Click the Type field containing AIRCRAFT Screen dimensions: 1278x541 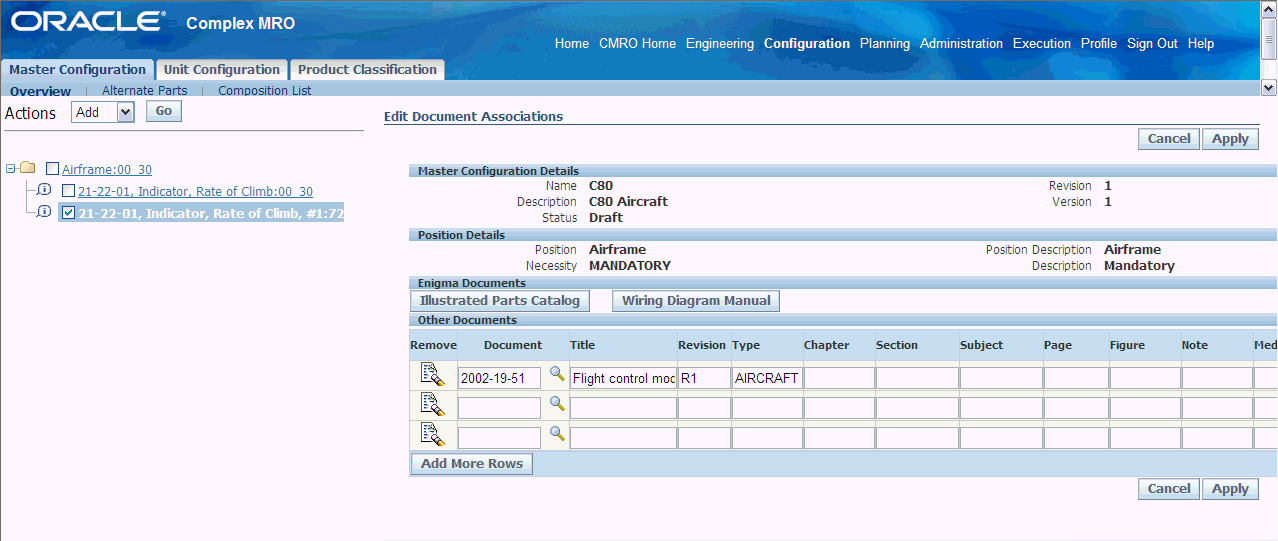(x=767, y=378)
